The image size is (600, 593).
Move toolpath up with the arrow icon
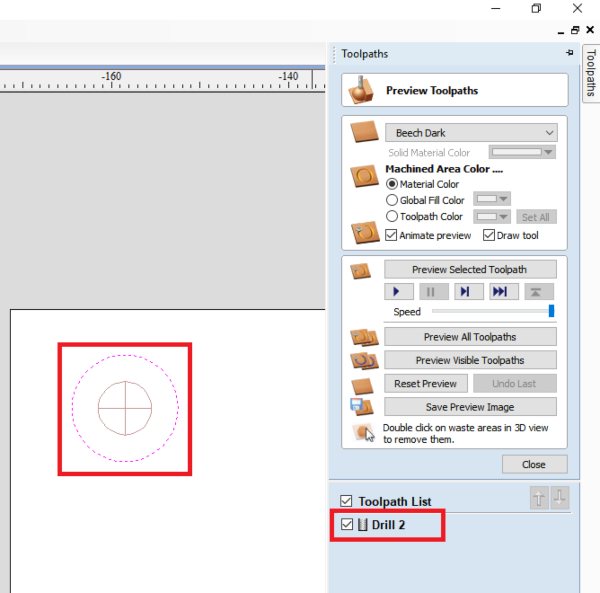tap(539, 498)
